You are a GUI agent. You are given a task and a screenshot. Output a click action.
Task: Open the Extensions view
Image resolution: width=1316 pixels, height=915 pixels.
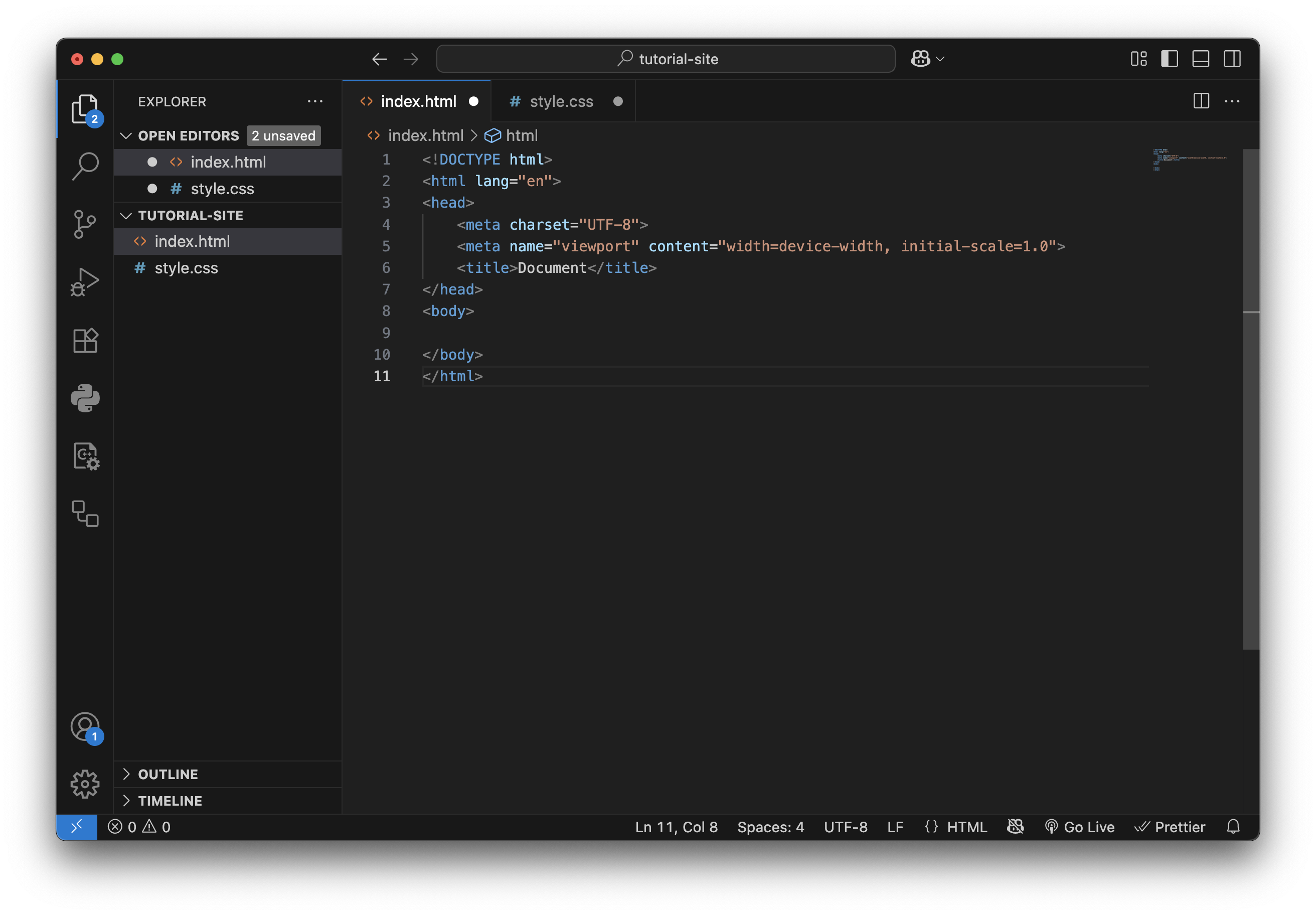85,341
